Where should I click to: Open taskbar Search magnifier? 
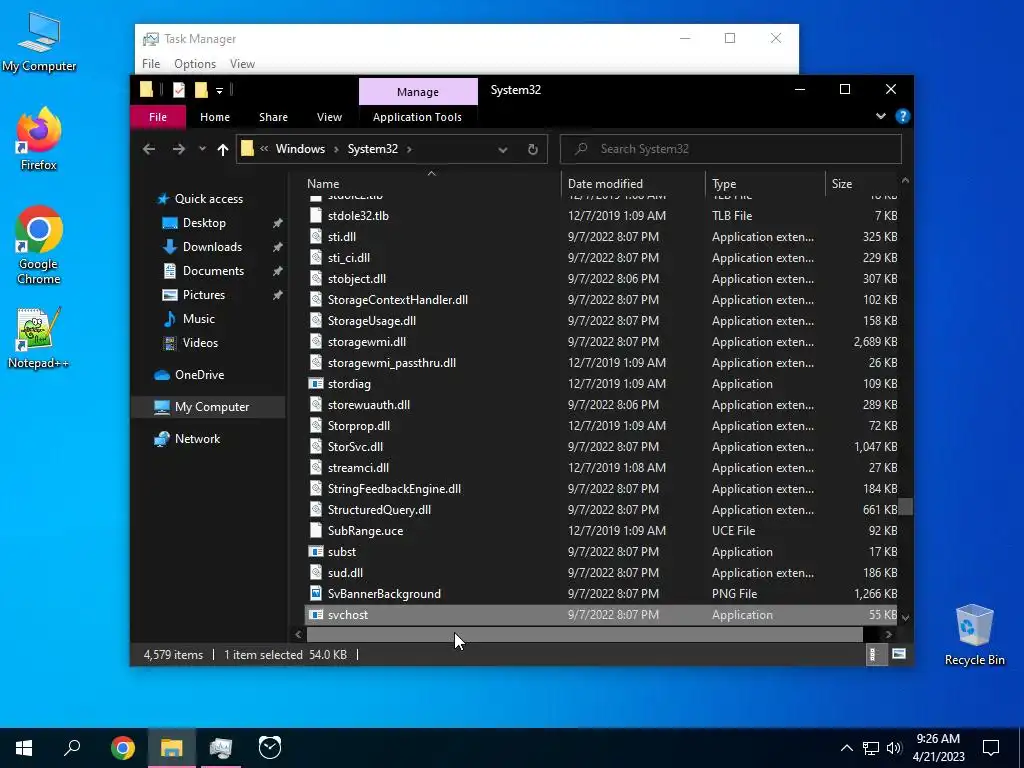(x=72, y=748)
